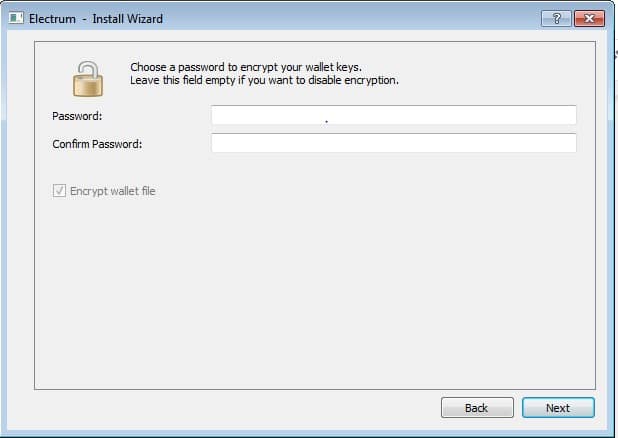The width and height of the screenshot is (618, 438).
Task: Click the 'Confirm Password:' label
Action: 97,144
